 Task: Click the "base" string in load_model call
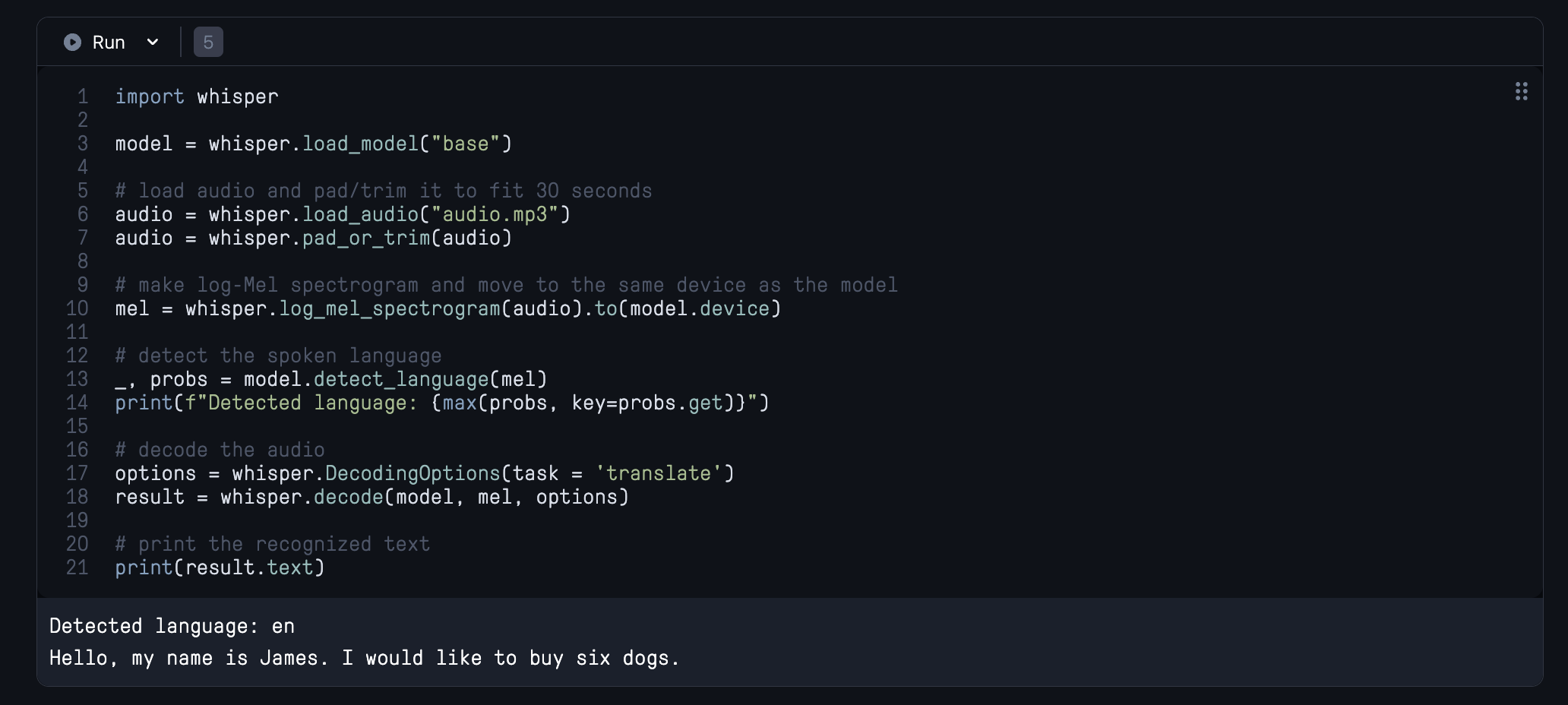pos(466,144)
